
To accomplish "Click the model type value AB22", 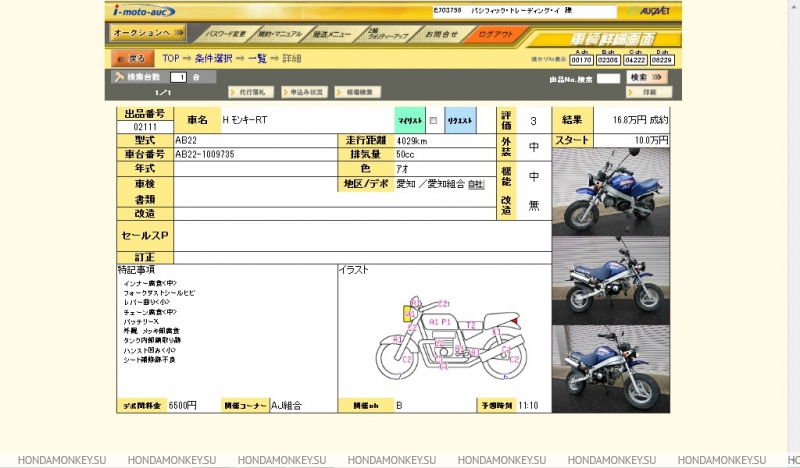I will (186, 140).
